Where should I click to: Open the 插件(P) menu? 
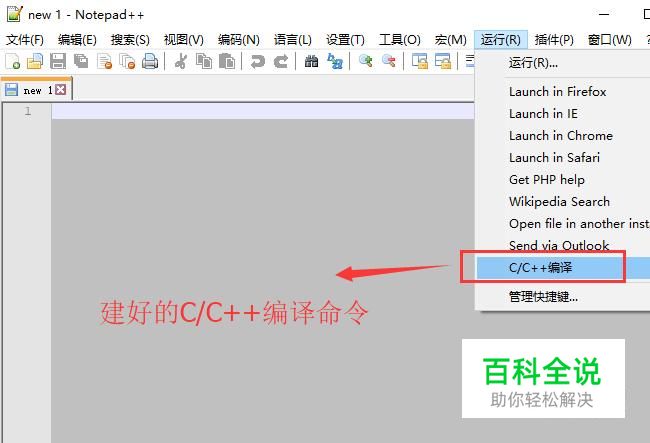pyautogui.click(x=554, y=40)
